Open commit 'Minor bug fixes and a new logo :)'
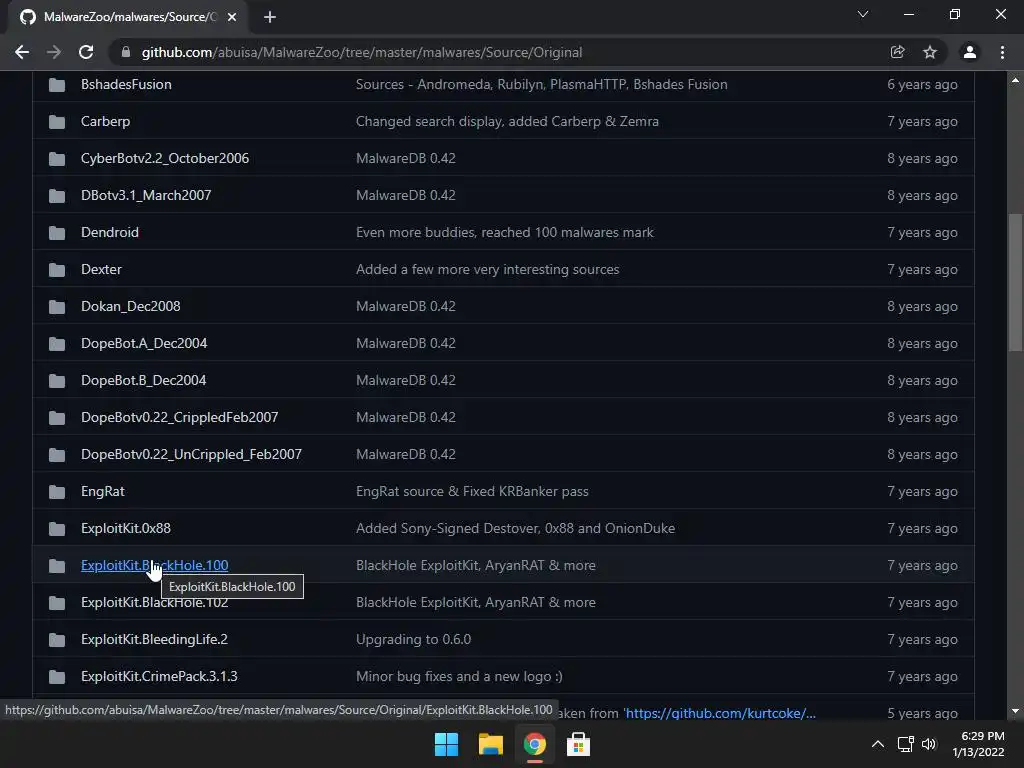Viewport: 1024px width, 768px height. [459, 677]
